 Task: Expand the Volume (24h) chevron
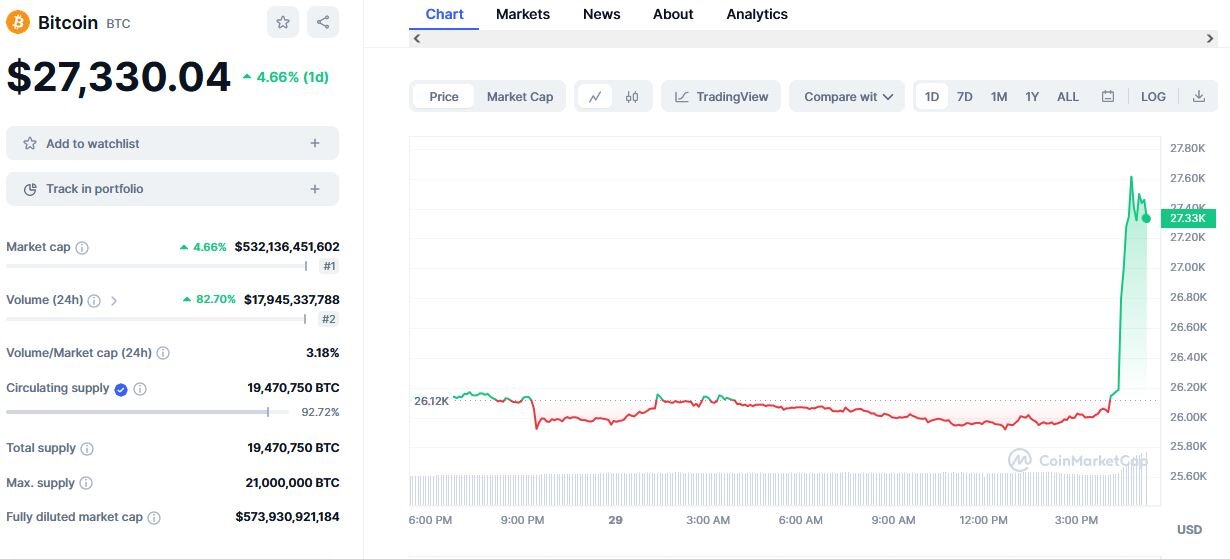point(114,300)
